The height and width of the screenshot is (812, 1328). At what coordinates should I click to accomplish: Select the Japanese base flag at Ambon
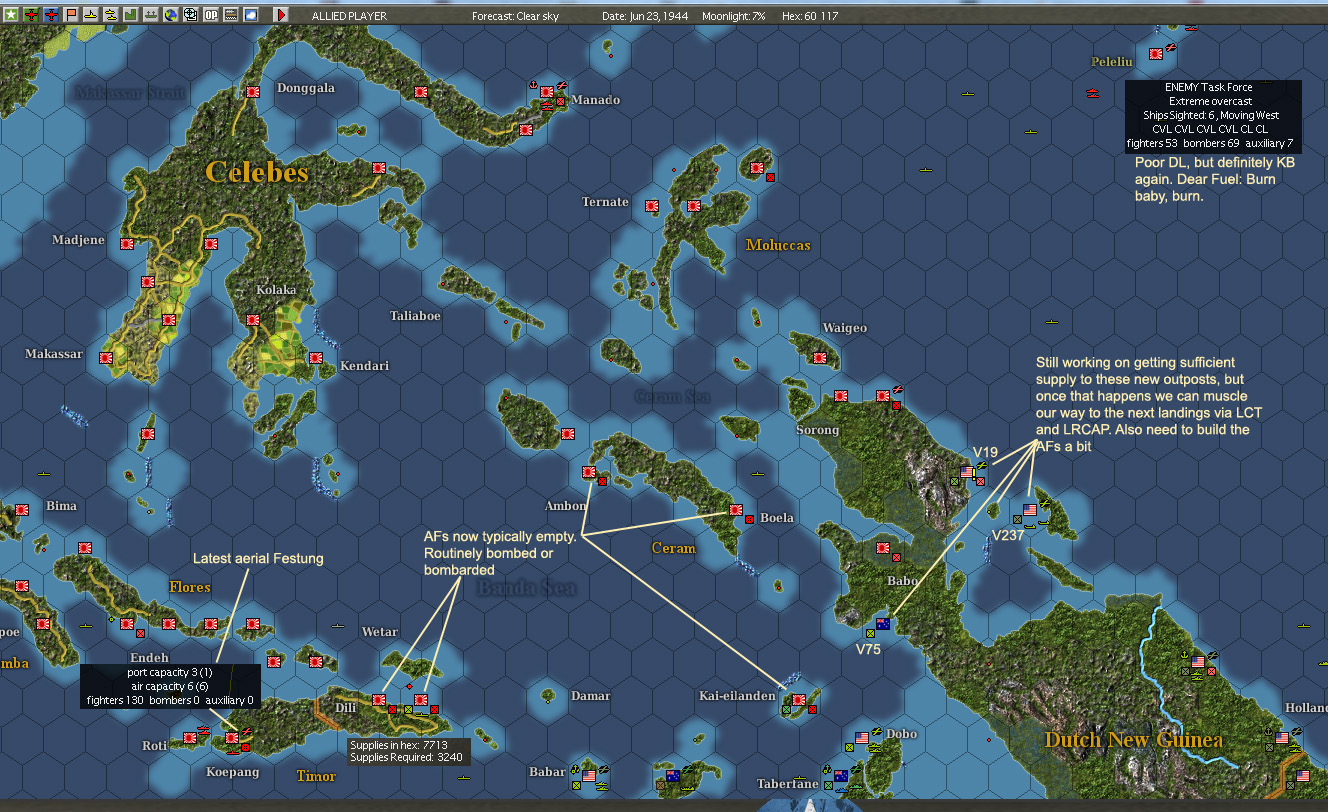[x=589, y=473]
